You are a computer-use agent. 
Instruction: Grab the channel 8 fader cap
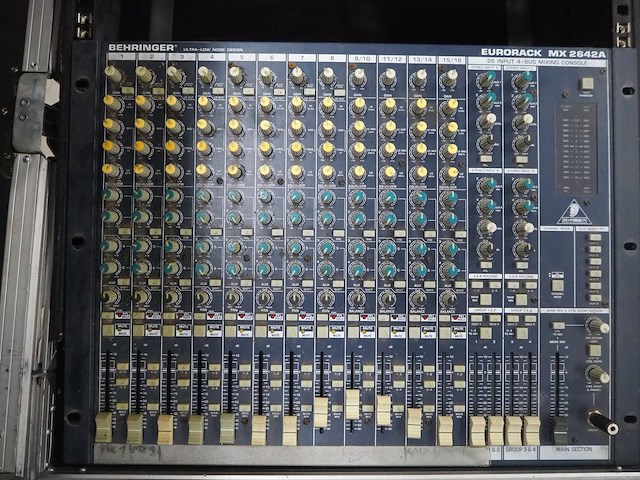[x=321, y=412]
